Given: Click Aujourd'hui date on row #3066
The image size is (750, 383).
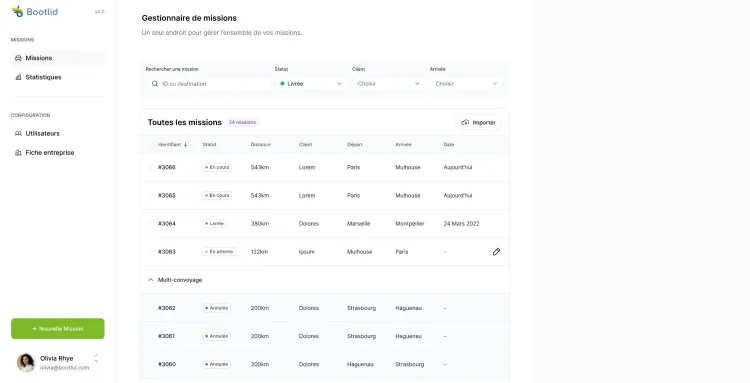Looking at the screenshot, I should point(458,167).
